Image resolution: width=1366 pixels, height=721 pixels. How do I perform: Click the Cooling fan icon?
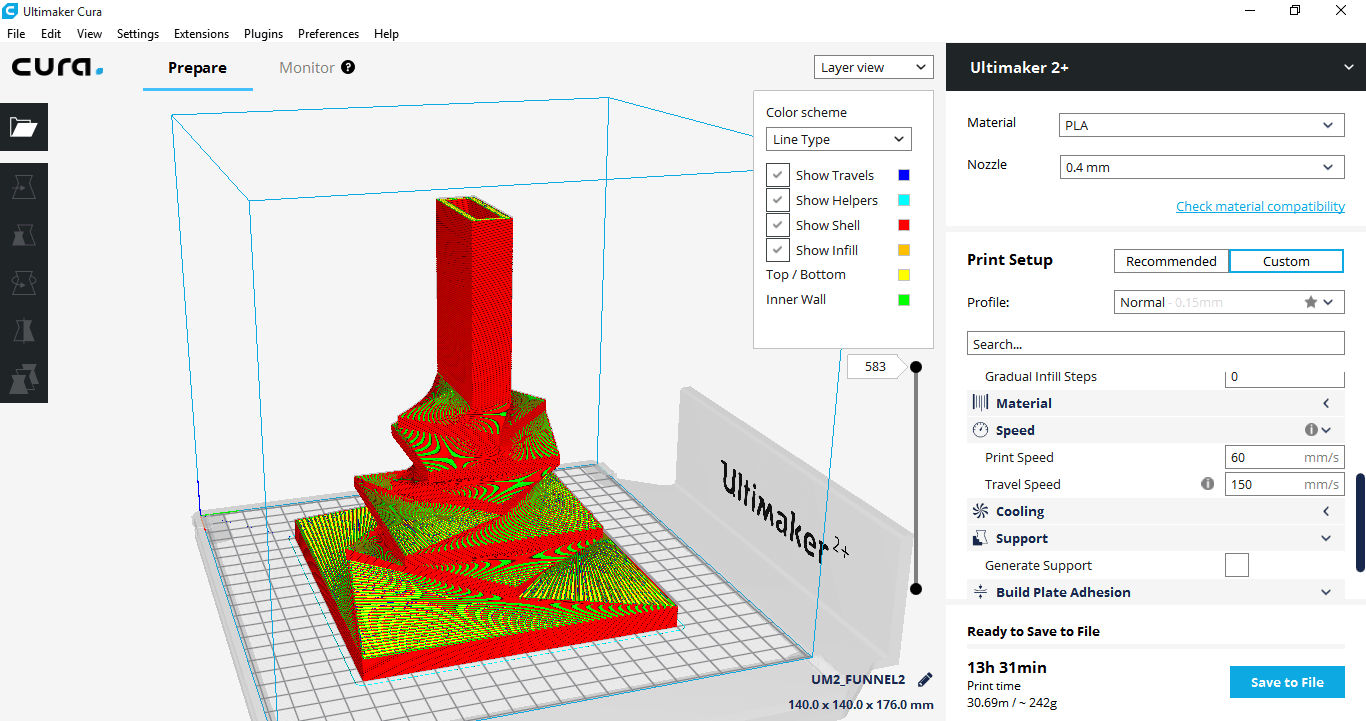pos(980,511)
